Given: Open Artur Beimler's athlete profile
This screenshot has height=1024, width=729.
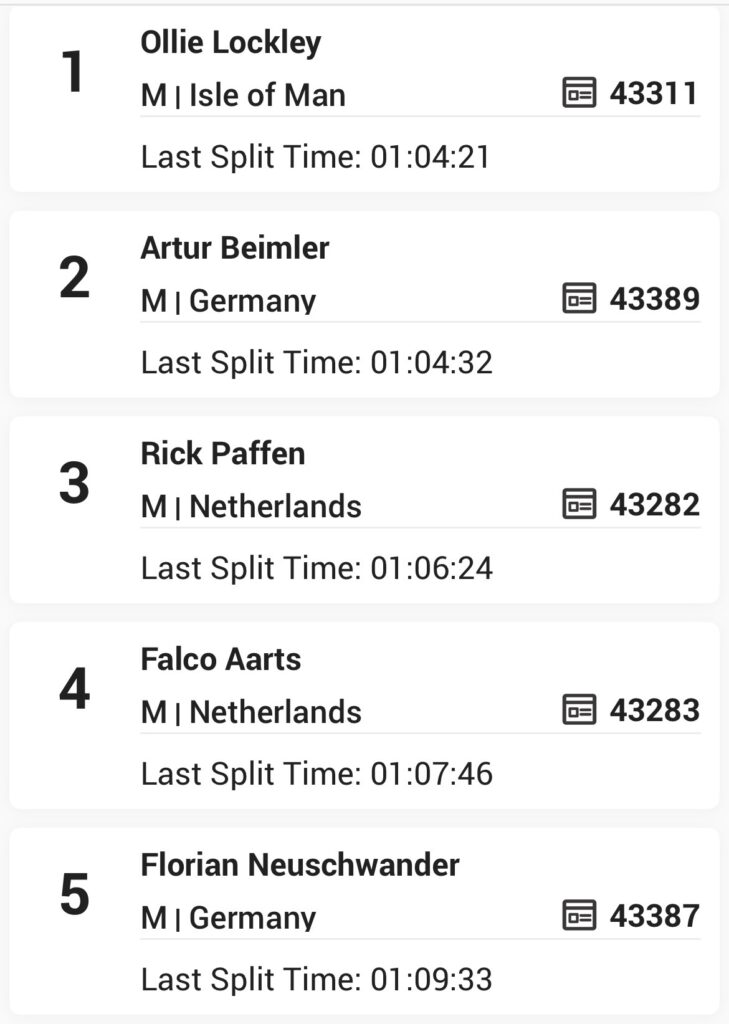Looking at the screenshot, I should [235, 248].
